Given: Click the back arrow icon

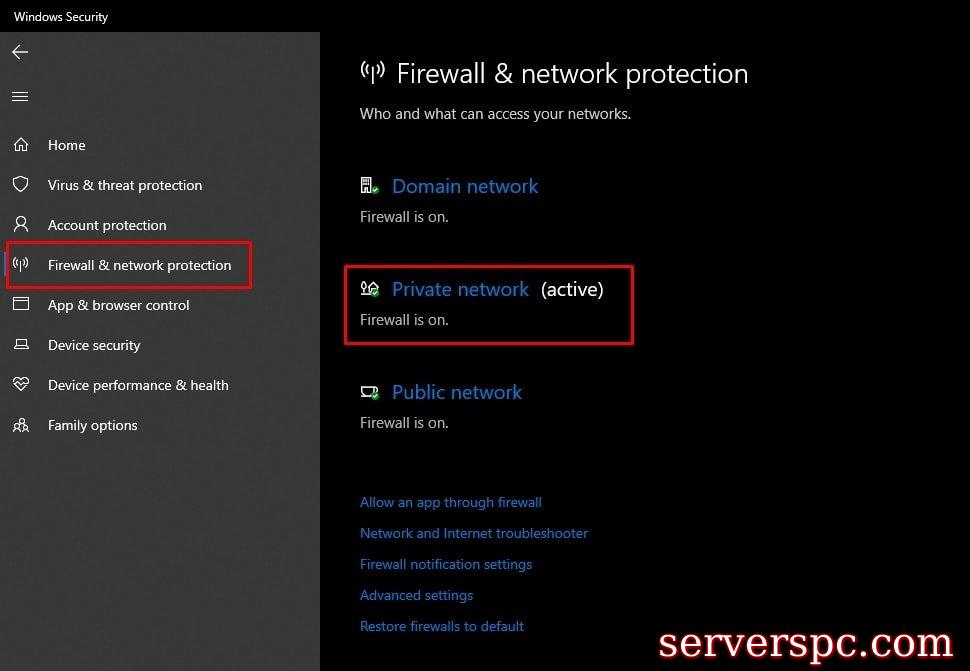Looking at the screenshot, I should click(x=20, y=52).
